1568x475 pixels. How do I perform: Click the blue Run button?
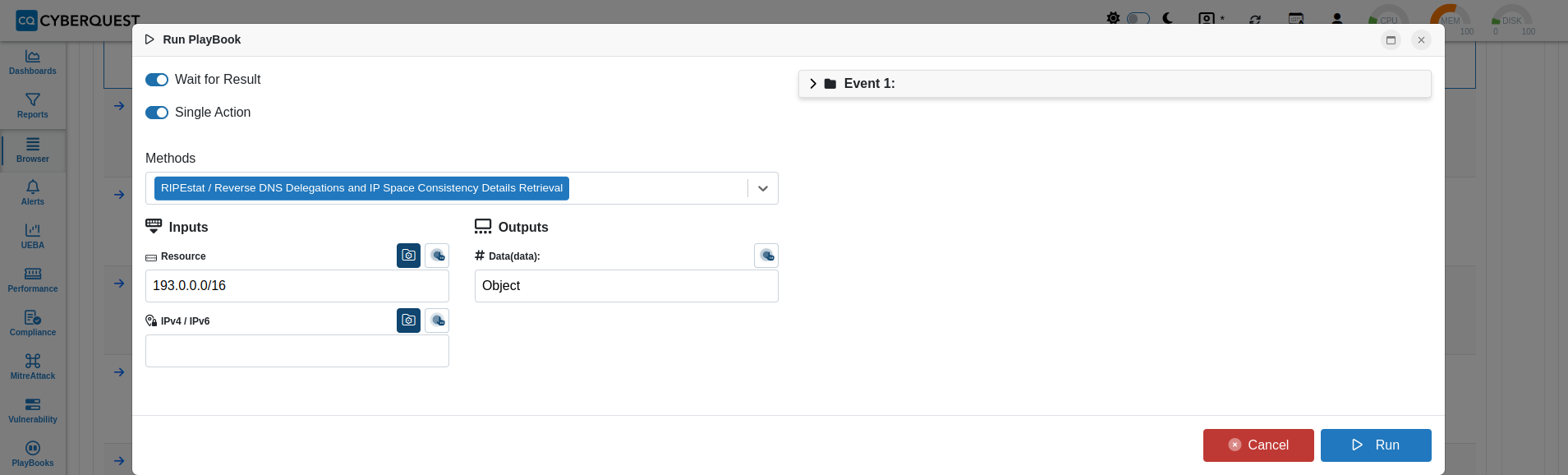point(1376,445)
